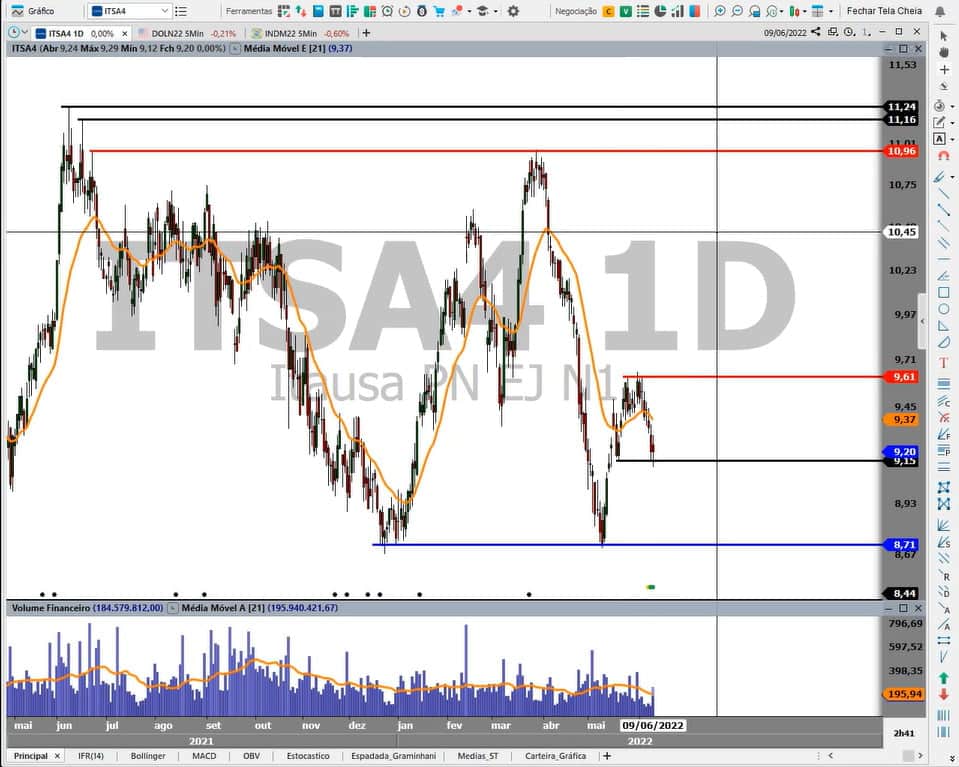Click the orange C buy button
959x767 pixels.
click(609, 11)
